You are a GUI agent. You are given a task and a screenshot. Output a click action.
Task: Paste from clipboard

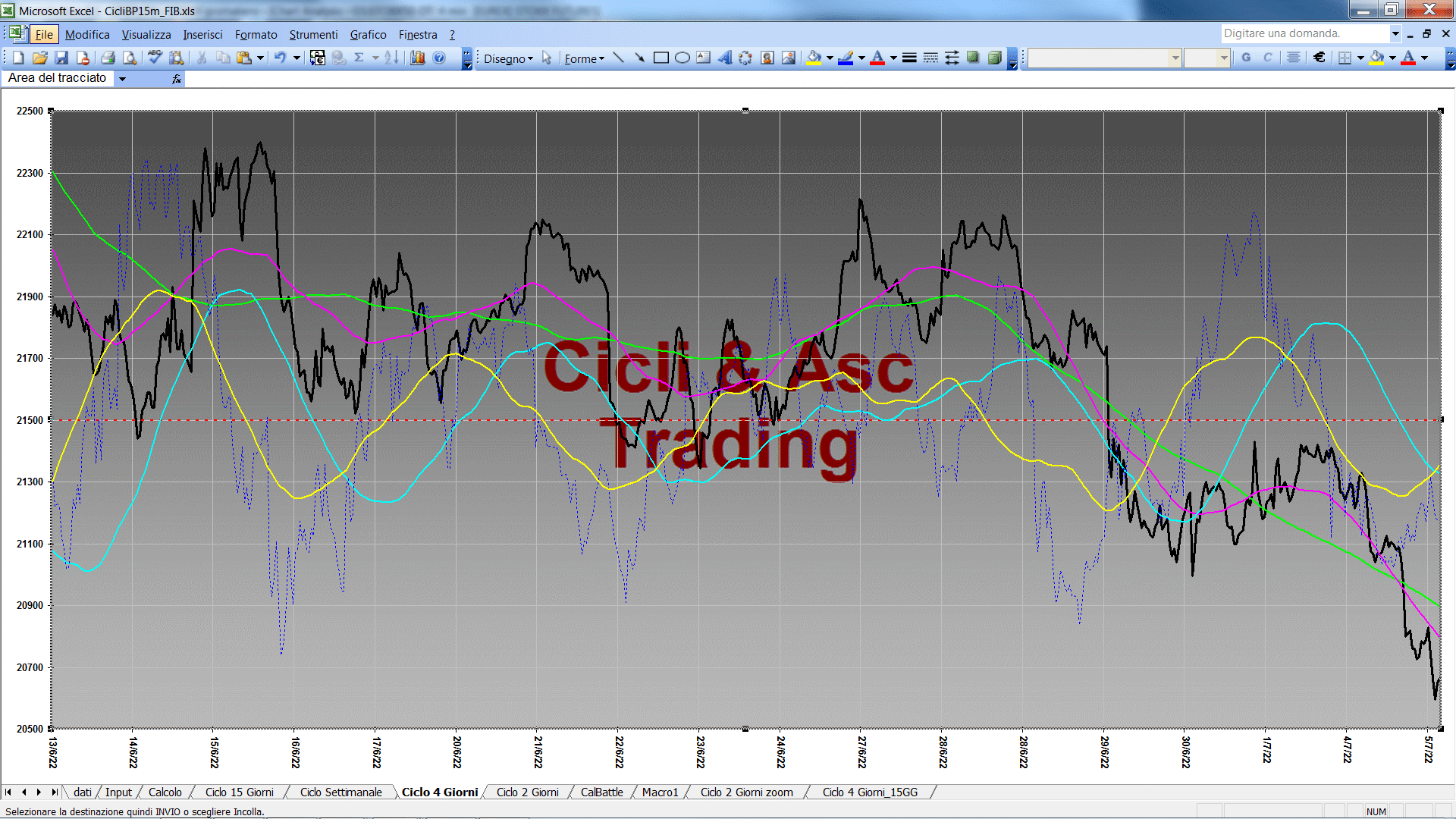[244, 58]
